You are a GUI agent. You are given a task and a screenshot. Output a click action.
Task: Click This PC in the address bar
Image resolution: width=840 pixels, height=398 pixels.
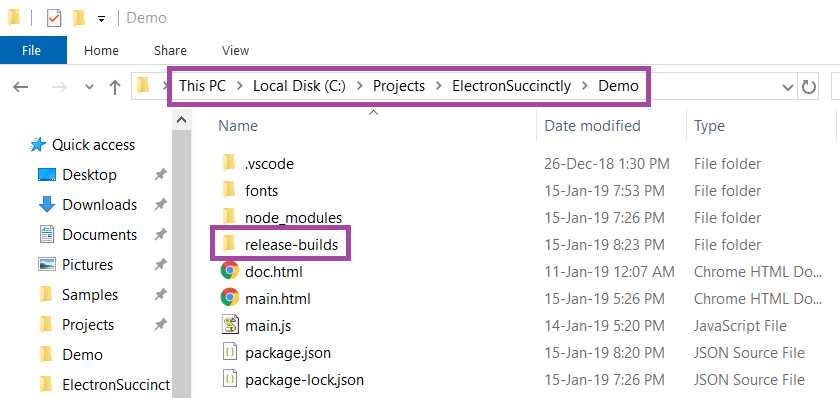[x=202, y=86]
